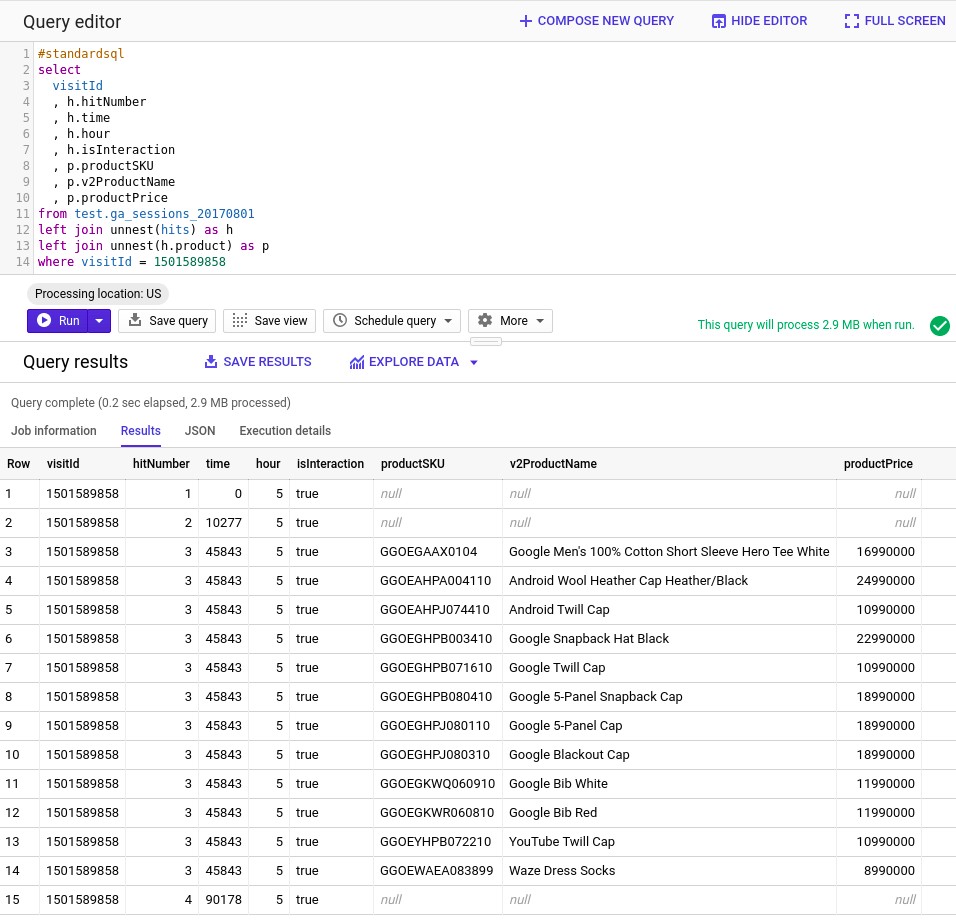Switch to the JSON tab
This screenshot has height=922, width=956.
200,431
